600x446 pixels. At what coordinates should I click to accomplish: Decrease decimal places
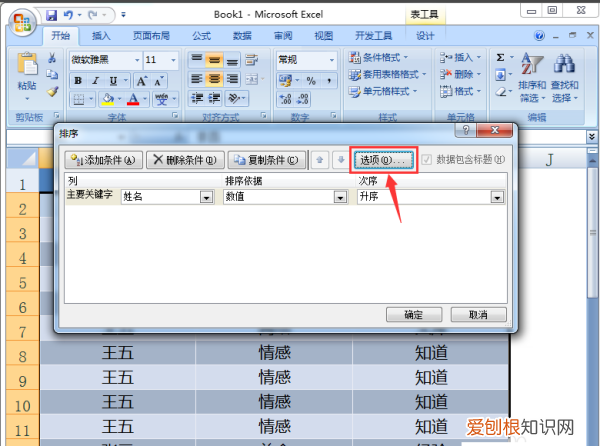[x=302, y=99]
